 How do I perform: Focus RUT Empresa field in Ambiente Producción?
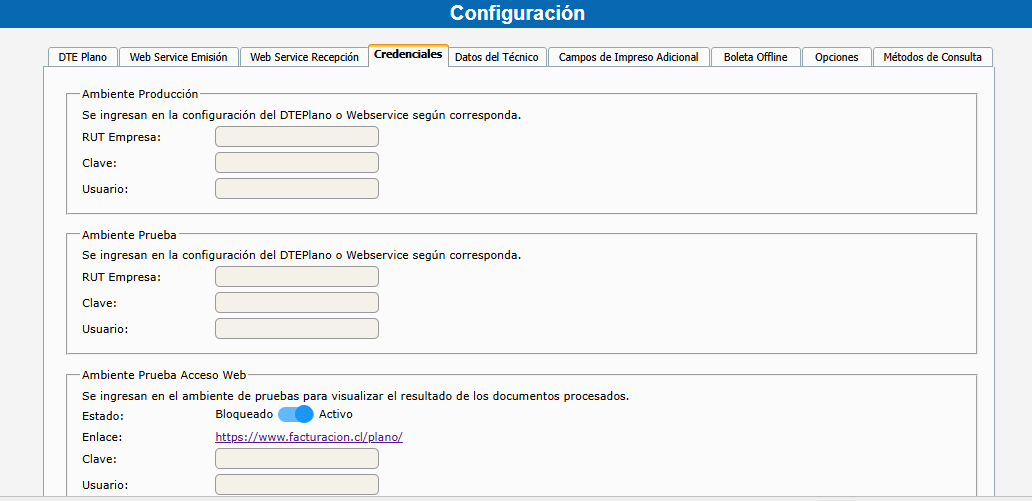point(297,137)
